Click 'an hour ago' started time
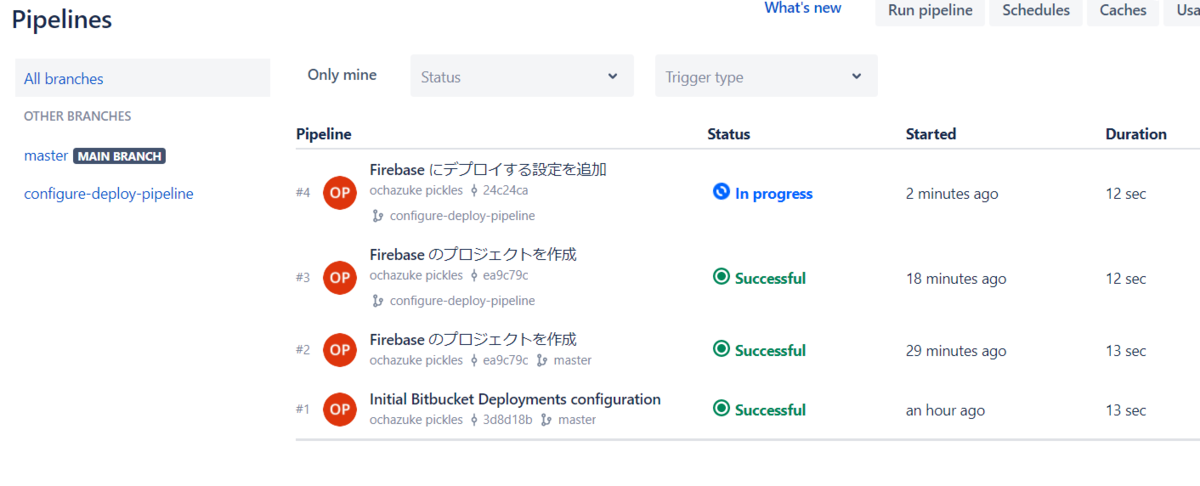The width and height of the screenshot is (1200, 486). tap(945, 410)
